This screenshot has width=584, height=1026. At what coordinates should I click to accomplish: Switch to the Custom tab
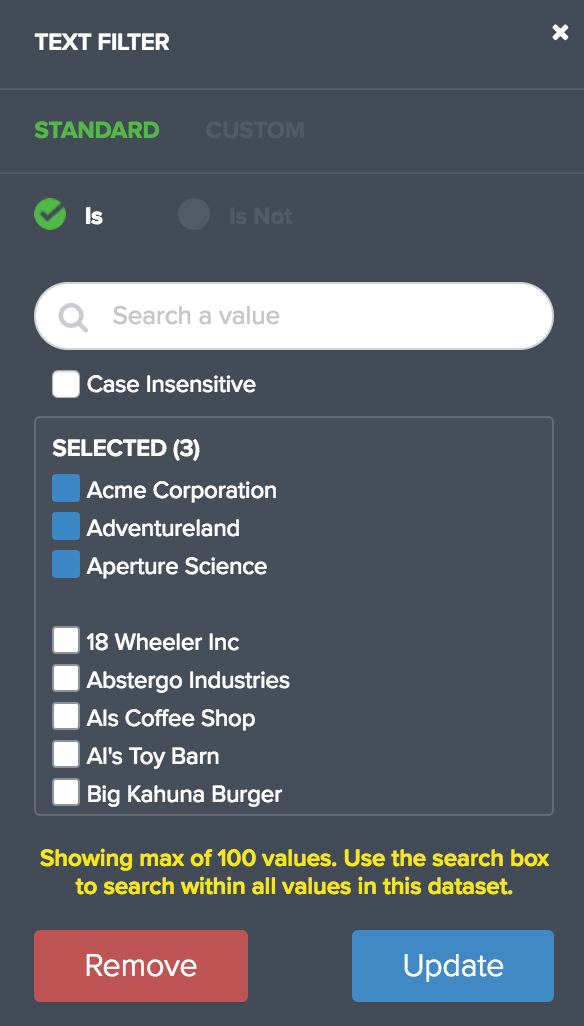pos(255,130)
